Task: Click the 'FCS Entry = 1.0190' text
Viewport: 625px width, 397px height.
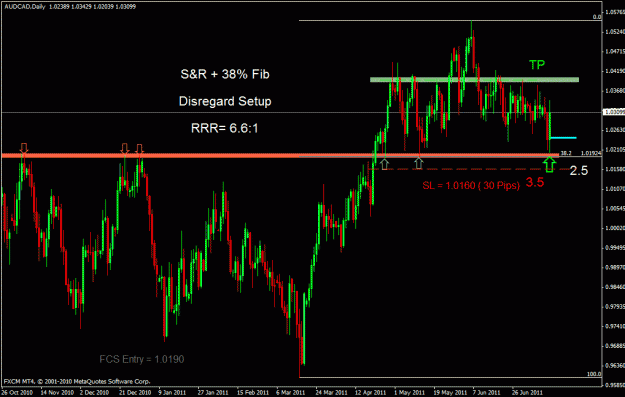Action: click(x=142, y=359)
